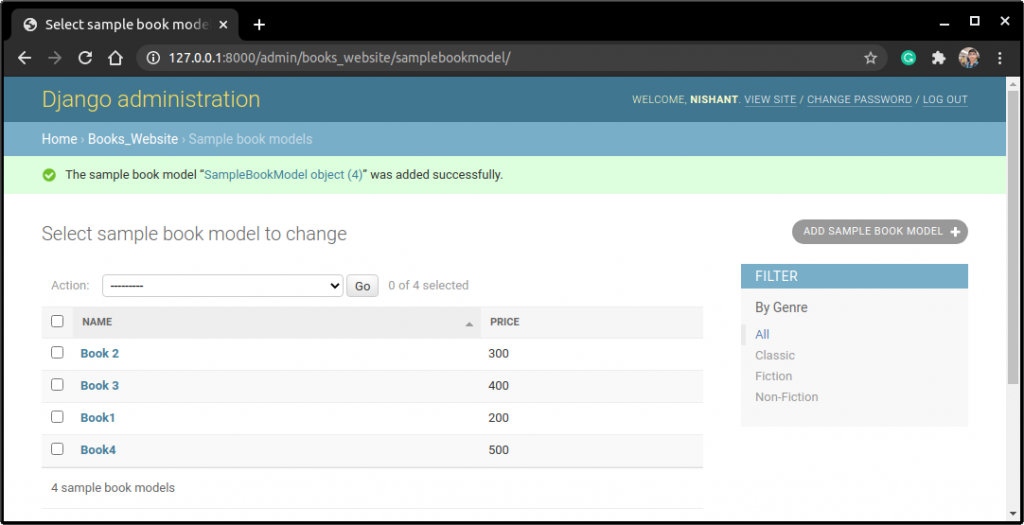Go back with the browser back arrow

(x=24, y=58)
